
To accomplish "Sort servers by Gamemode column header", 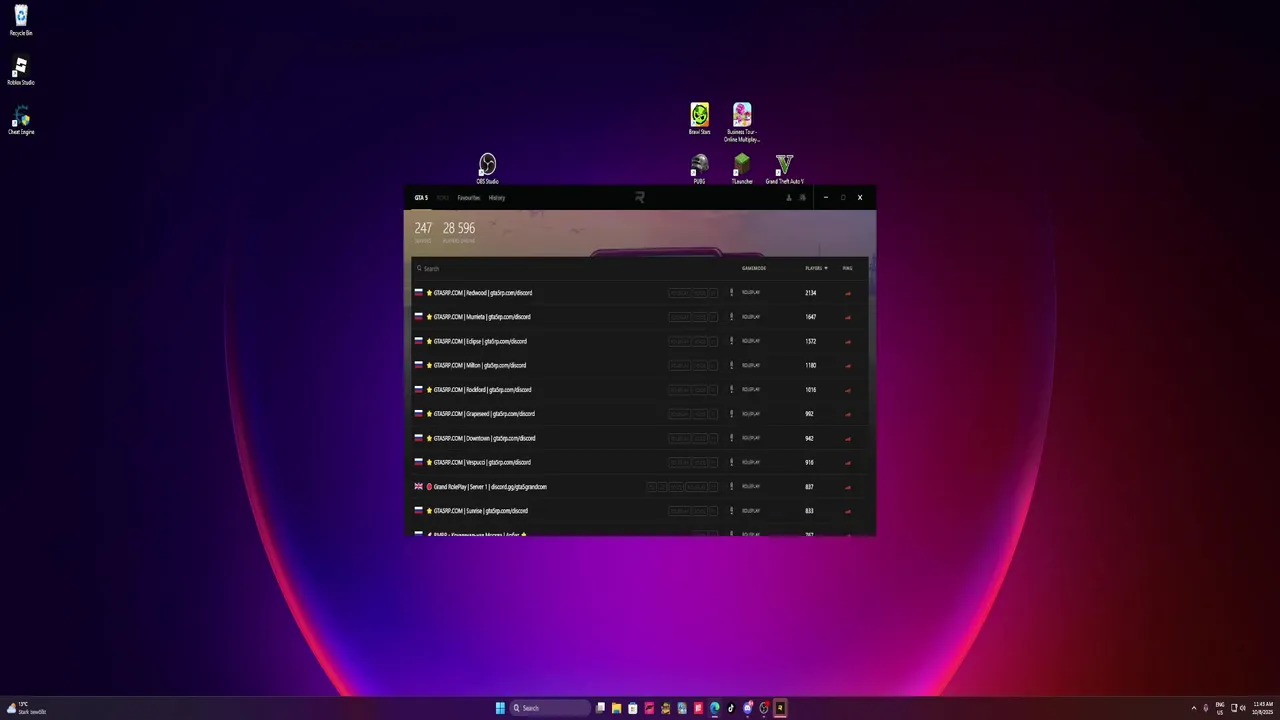I will tap(754, 268).
